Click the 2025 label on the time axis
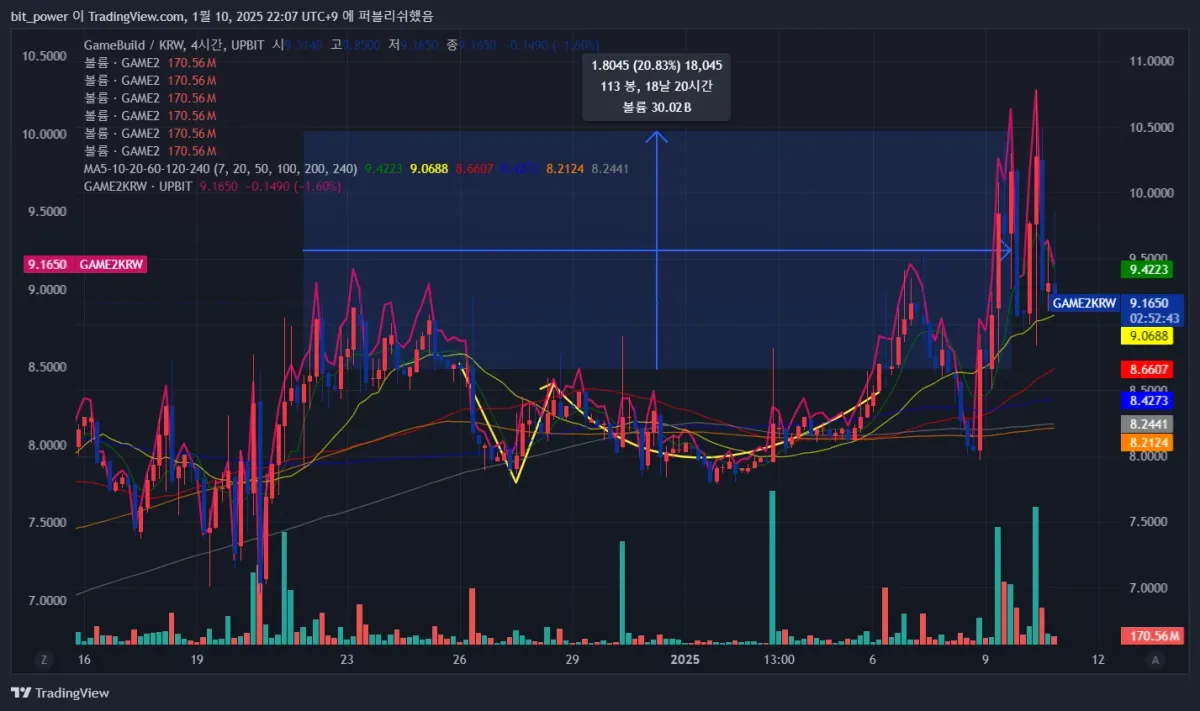 (x=685, y=660)
